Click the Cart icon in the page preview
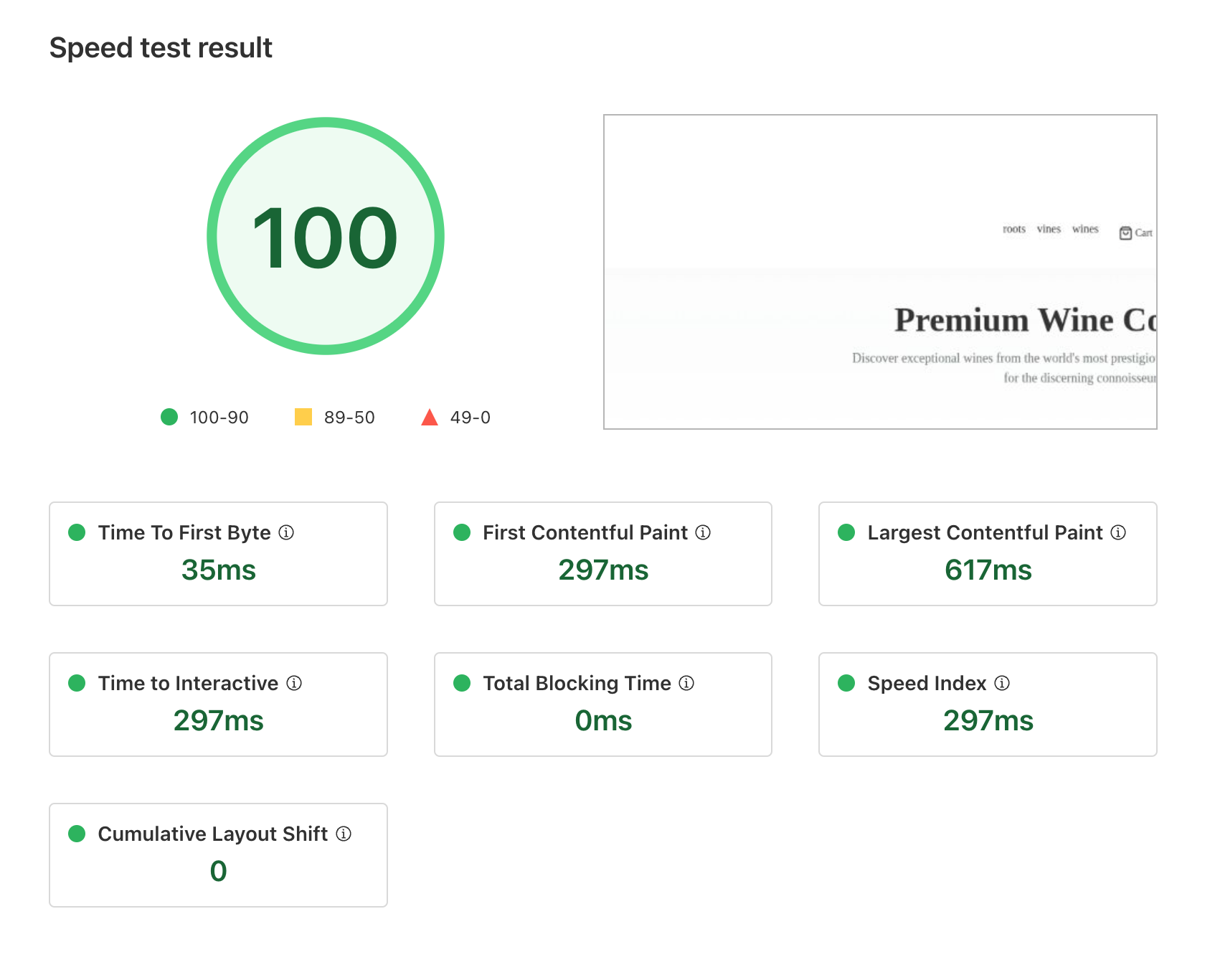Image resolution: width=1215 pixels, height=980 pixels. pos(1125,232)
